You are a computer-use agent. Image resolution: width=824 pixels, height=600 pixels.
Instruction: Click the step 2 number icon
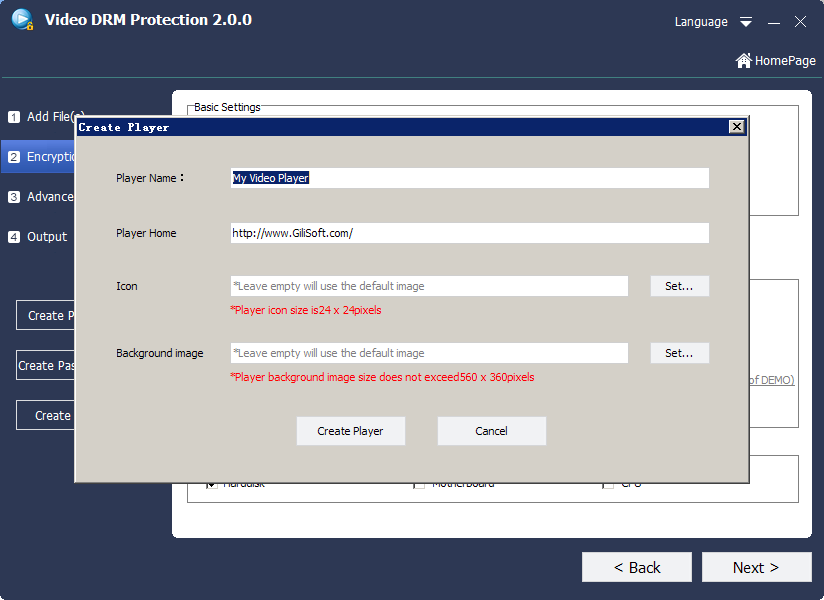(x=14, y=157)
